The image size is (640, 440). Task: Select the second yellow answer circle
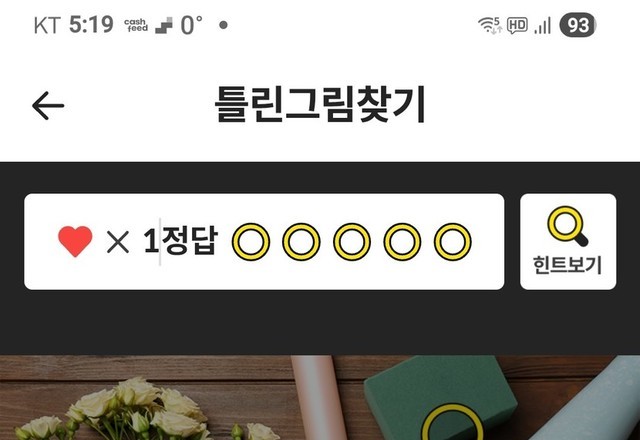[302, 242]
